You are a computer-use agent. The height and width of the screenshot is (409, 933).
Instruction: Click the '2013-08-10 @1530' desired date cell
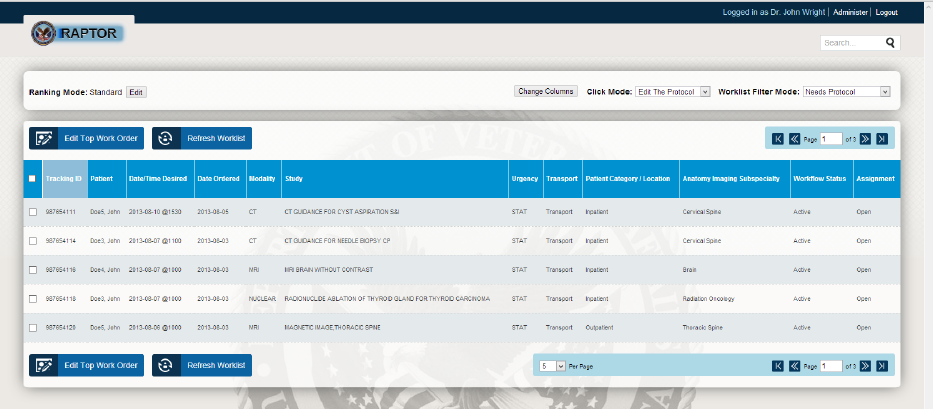154,212
